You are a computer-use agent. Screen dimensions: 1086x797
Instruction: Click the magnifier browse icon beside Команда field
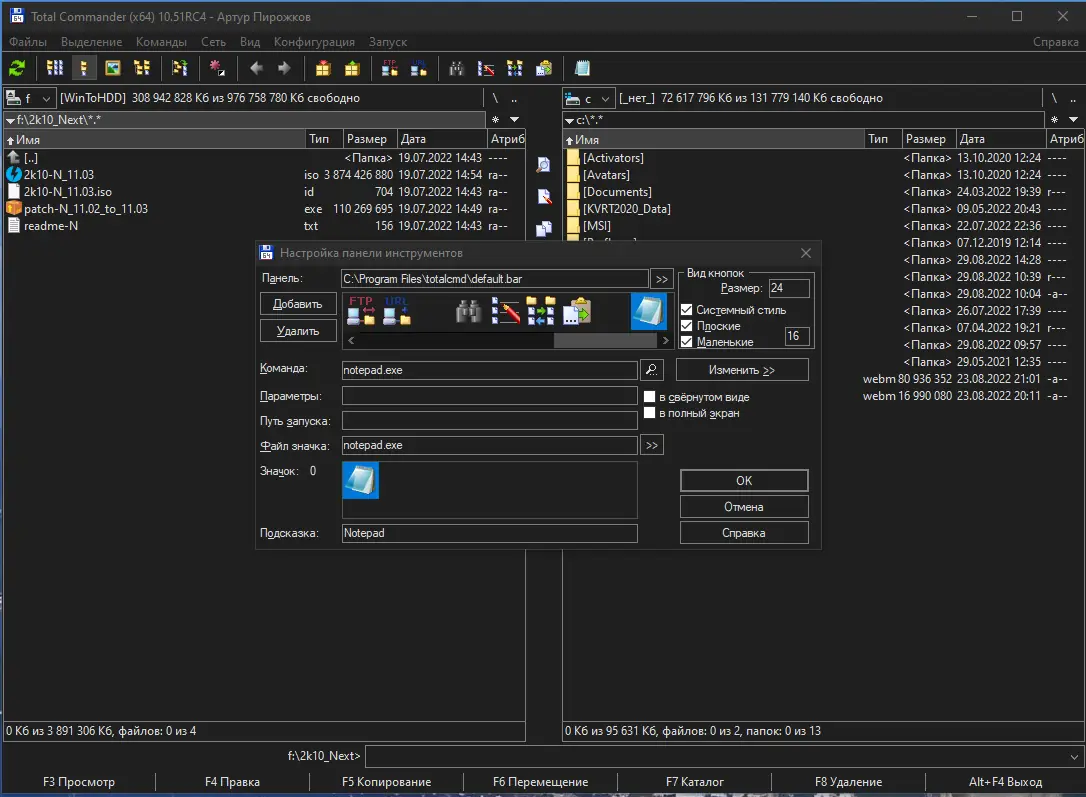pos(651,370)
